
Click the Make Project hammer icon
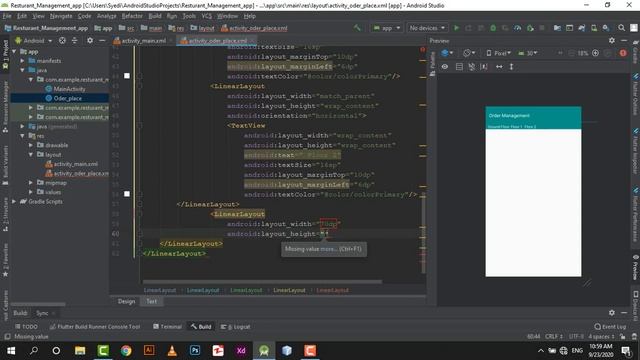(x=357, y=28)
